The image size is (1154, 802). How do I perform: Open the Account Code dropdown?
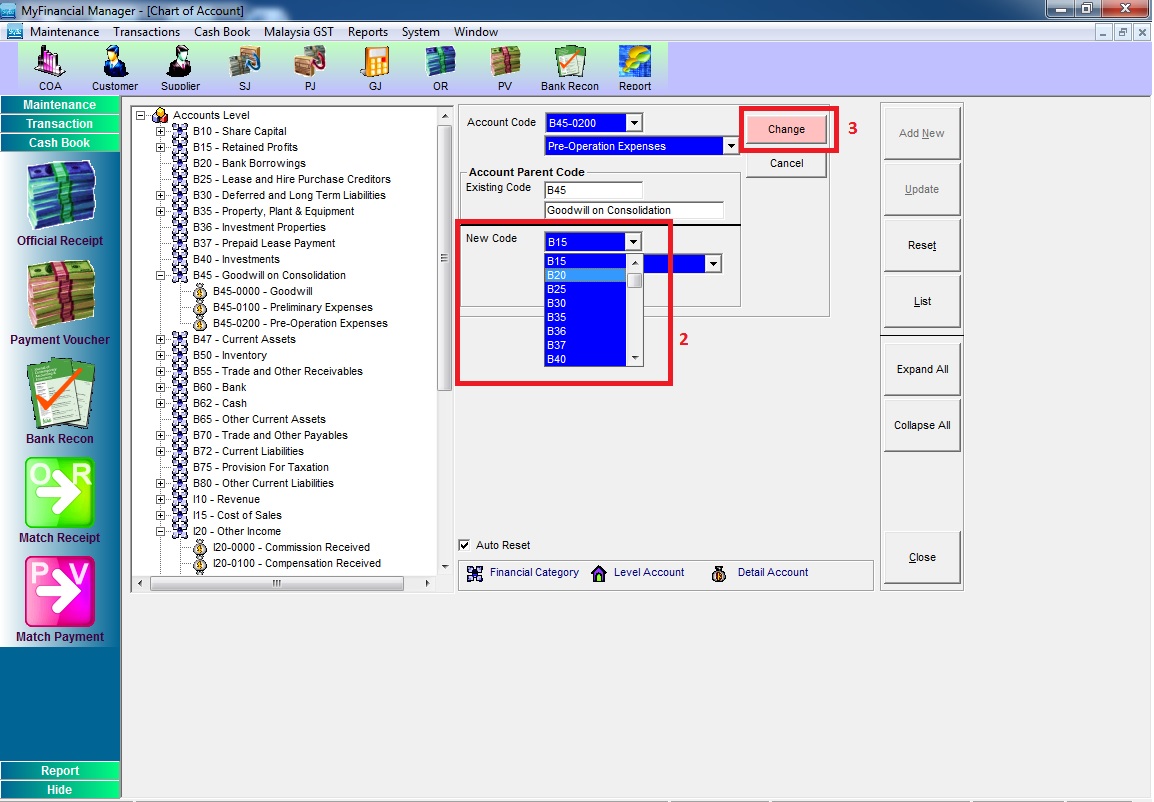pos(633,123)
